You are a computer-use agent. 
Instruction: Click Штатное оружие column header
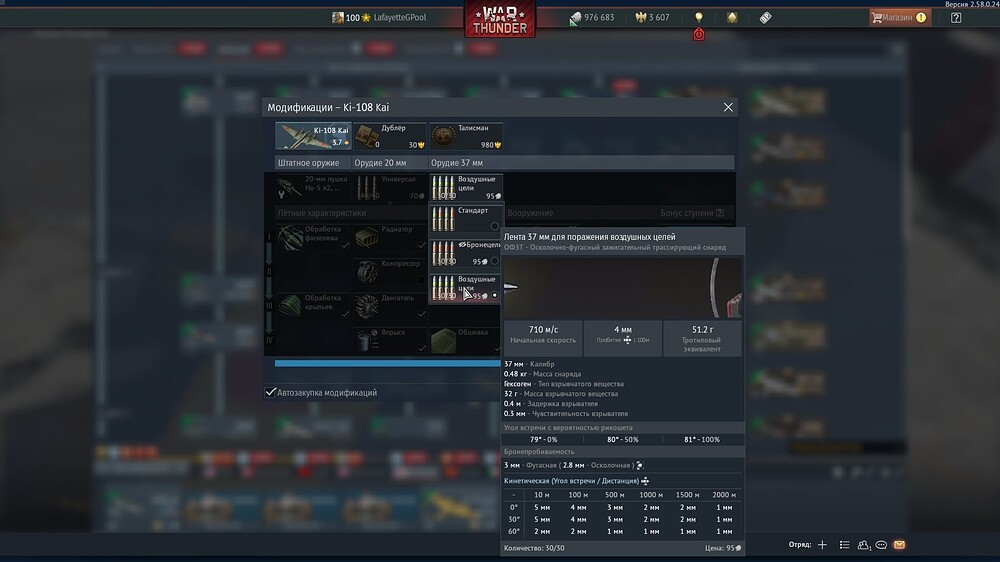pyautogui.click(x=309, y=163)
